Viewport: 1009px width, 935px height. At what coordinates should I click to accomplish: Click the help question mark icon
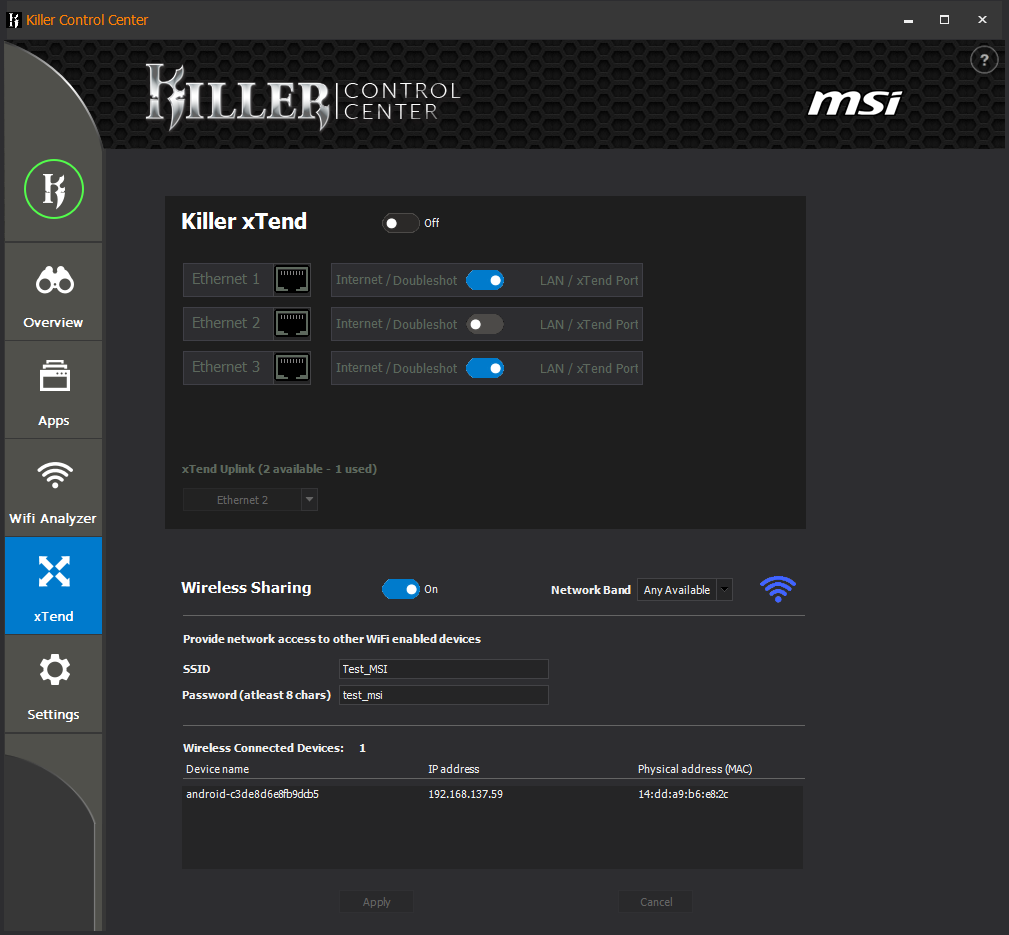pos(984,60)
